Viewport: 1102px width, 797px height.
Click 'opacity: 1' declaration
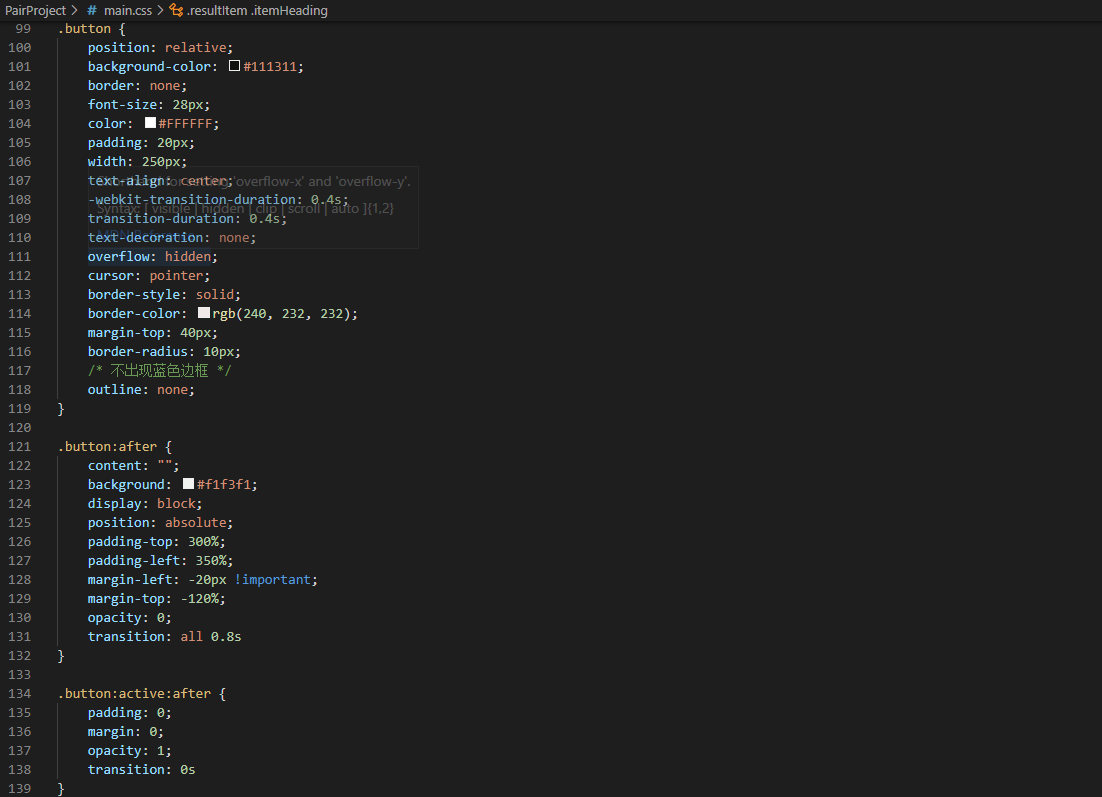pyautogui.click(x=129, y=750)
